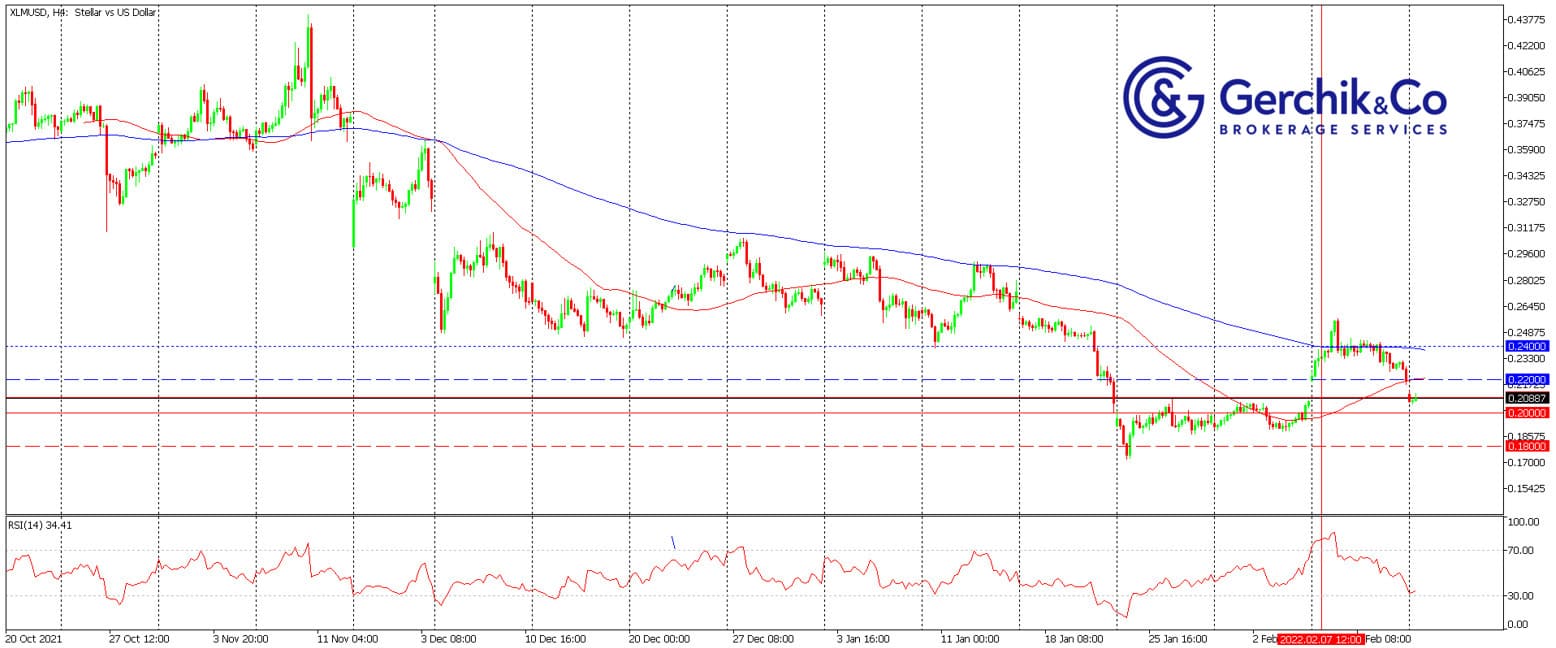The height and width of the screenshot is (648, 1556).
Task: Click the small blue tick mark in RSI panel
Action: click(x=673, y=542)
